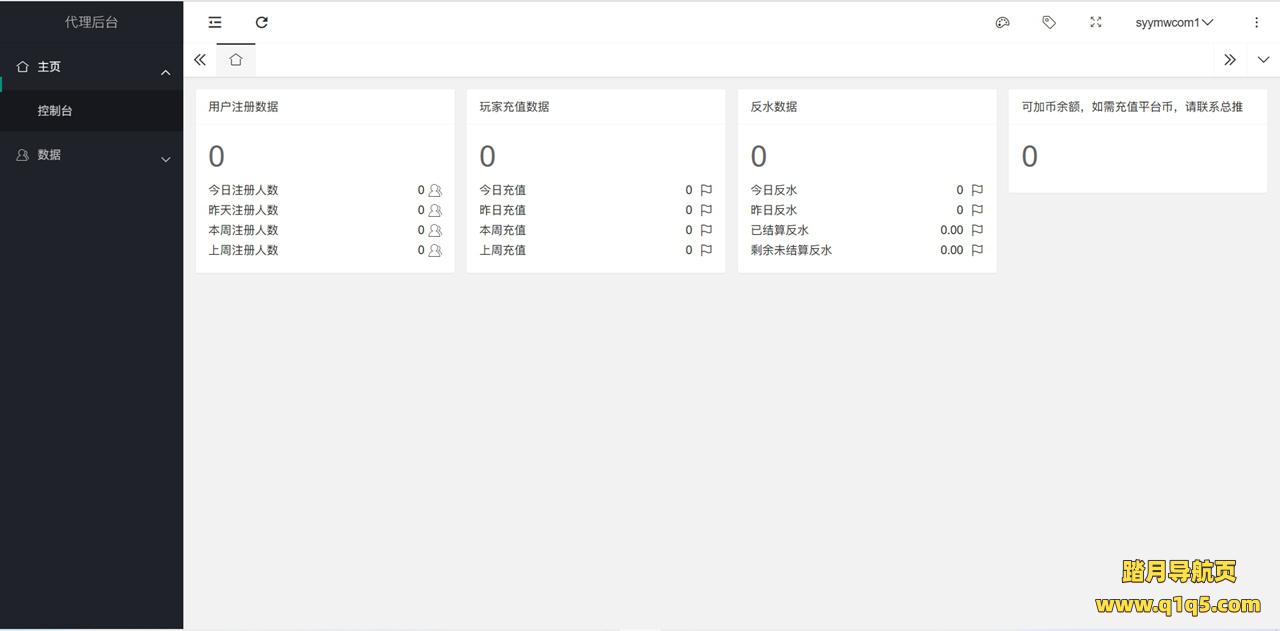Screen dimensions: 1280x631
Task: Select the home tab
Action: pos(236,60)
